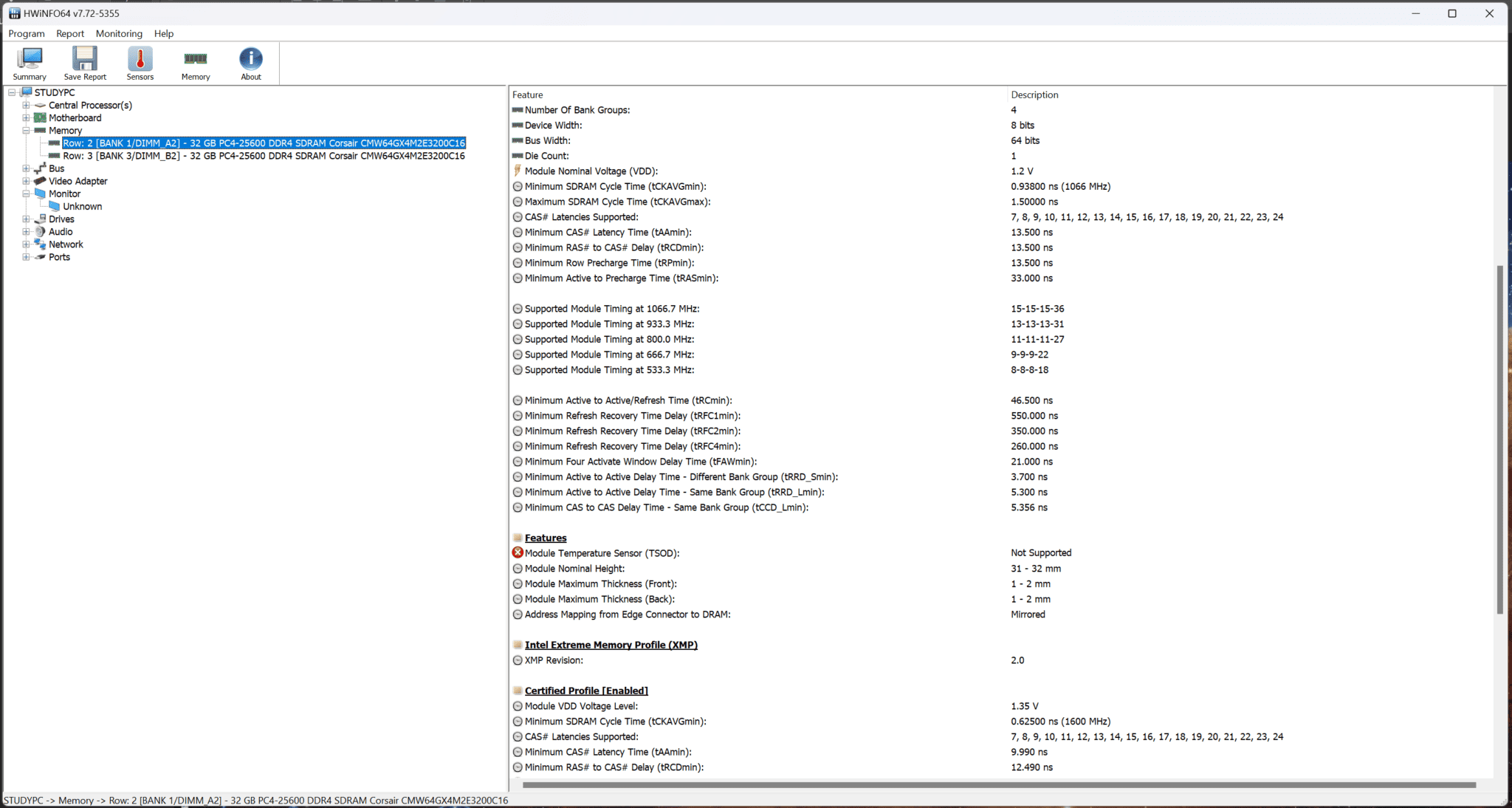Select the Audio speaker tree item
This screenshot has width=1512, height=808.
coord(60,232)
